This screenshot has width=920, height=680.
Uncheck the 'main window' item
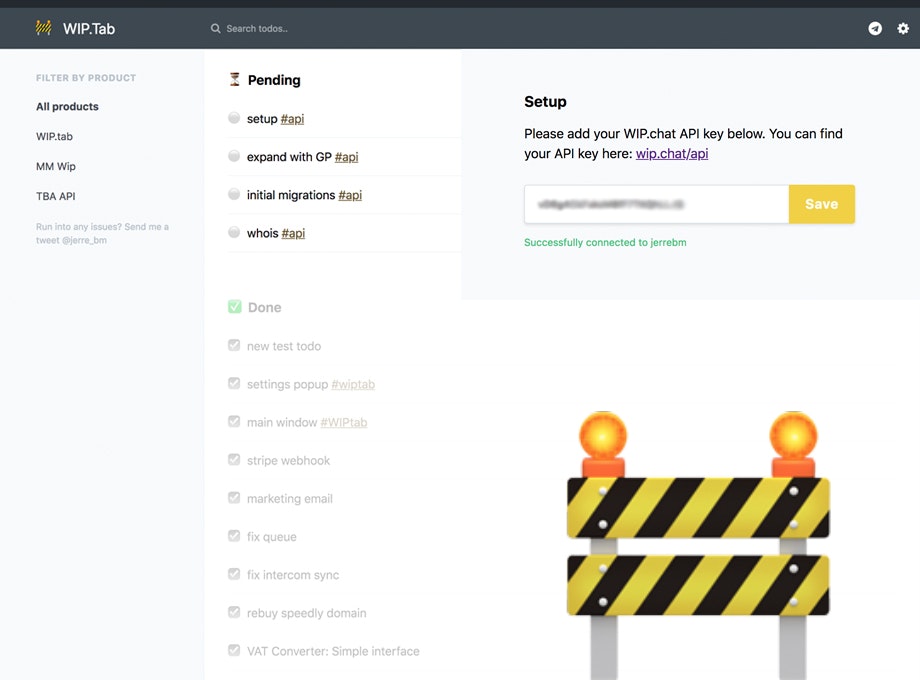(x=234, y=421)
